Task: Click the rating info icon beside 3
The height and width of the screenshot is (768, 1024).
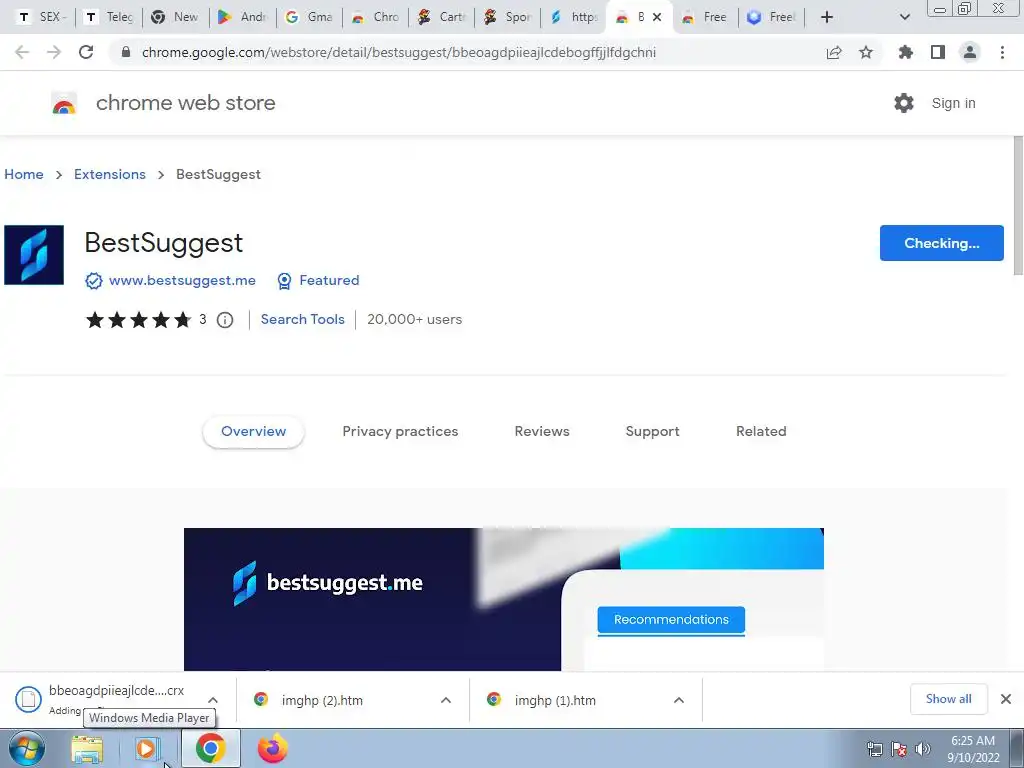Action: 225,319
